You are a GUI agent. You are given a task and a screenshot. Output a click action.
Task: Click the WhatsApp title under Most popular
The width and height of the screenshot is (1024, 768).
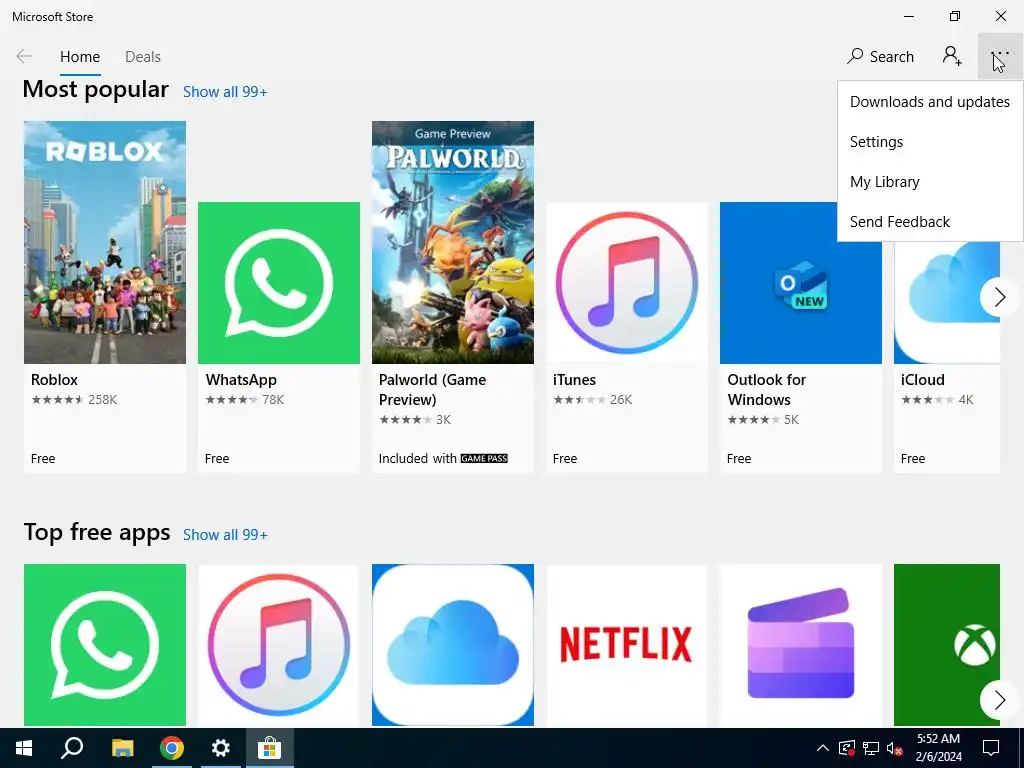pyautogui.click(x=241, y=379)
